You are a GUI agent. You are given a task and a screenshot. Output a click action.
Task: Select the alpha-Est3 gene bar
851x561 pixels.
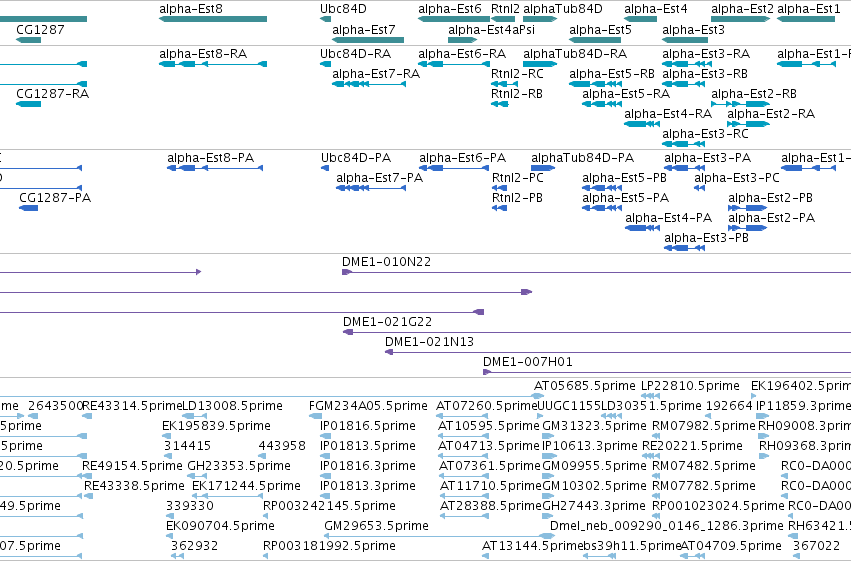click(x=685, y=40)
